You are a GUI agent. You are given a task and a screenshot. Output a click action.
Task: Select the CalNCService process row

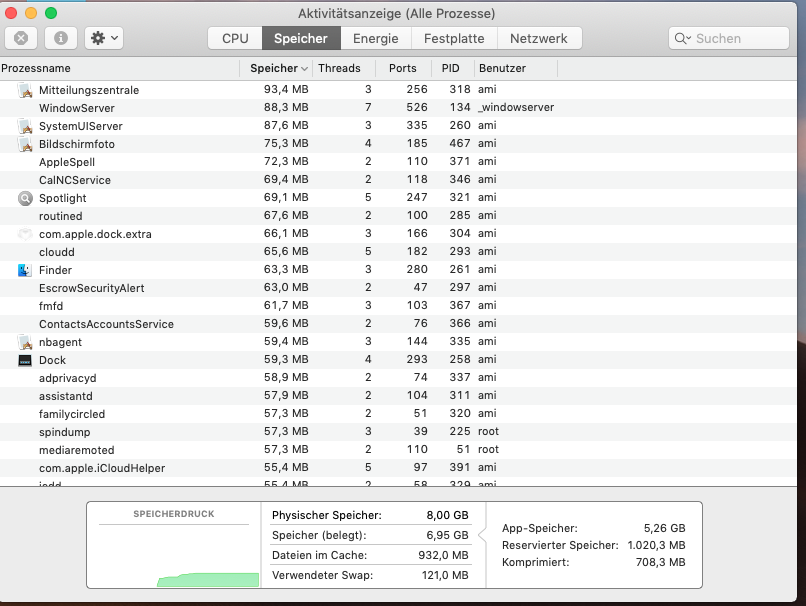398,180
